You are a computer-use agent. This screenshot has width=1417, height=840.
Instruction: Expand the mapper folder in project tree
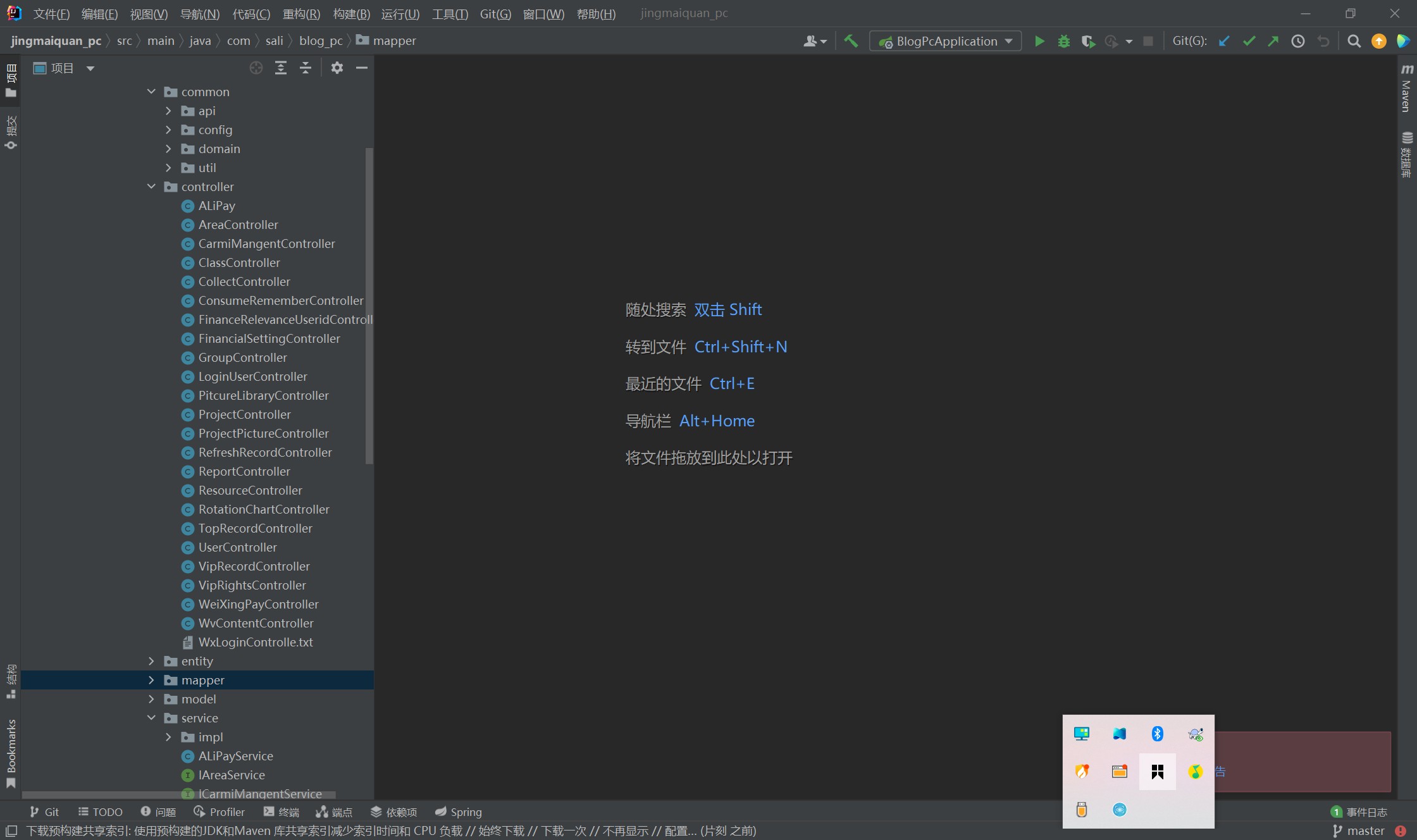(x=151, y=680)
